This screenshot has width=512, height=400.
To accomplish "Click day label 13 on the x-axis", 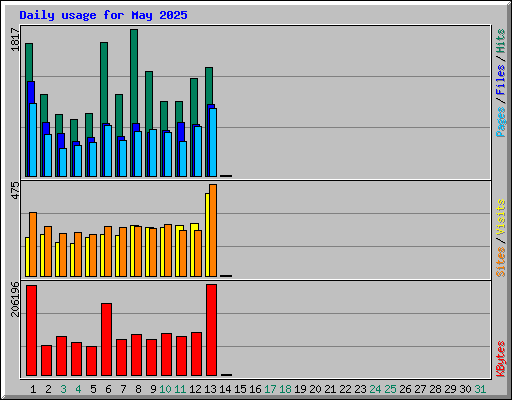I will pyautogui.click(x=210, y=389).
